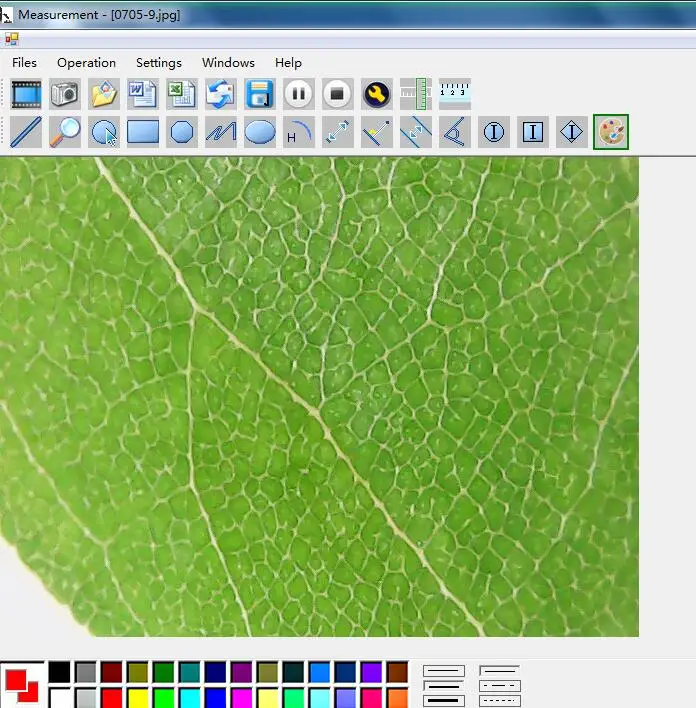Screen dimensions: 696x708
Task: Select the magnifier zoom tool
Action: pyautogui.click(x=65, y=132)
